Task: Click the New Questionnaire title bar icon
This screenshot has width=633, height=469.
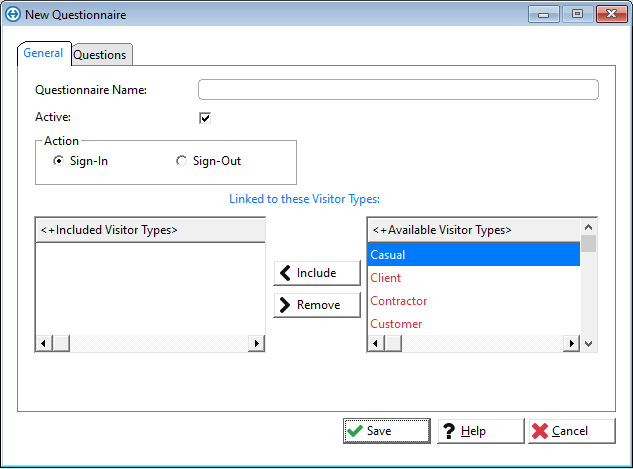Action: point(13,15)
